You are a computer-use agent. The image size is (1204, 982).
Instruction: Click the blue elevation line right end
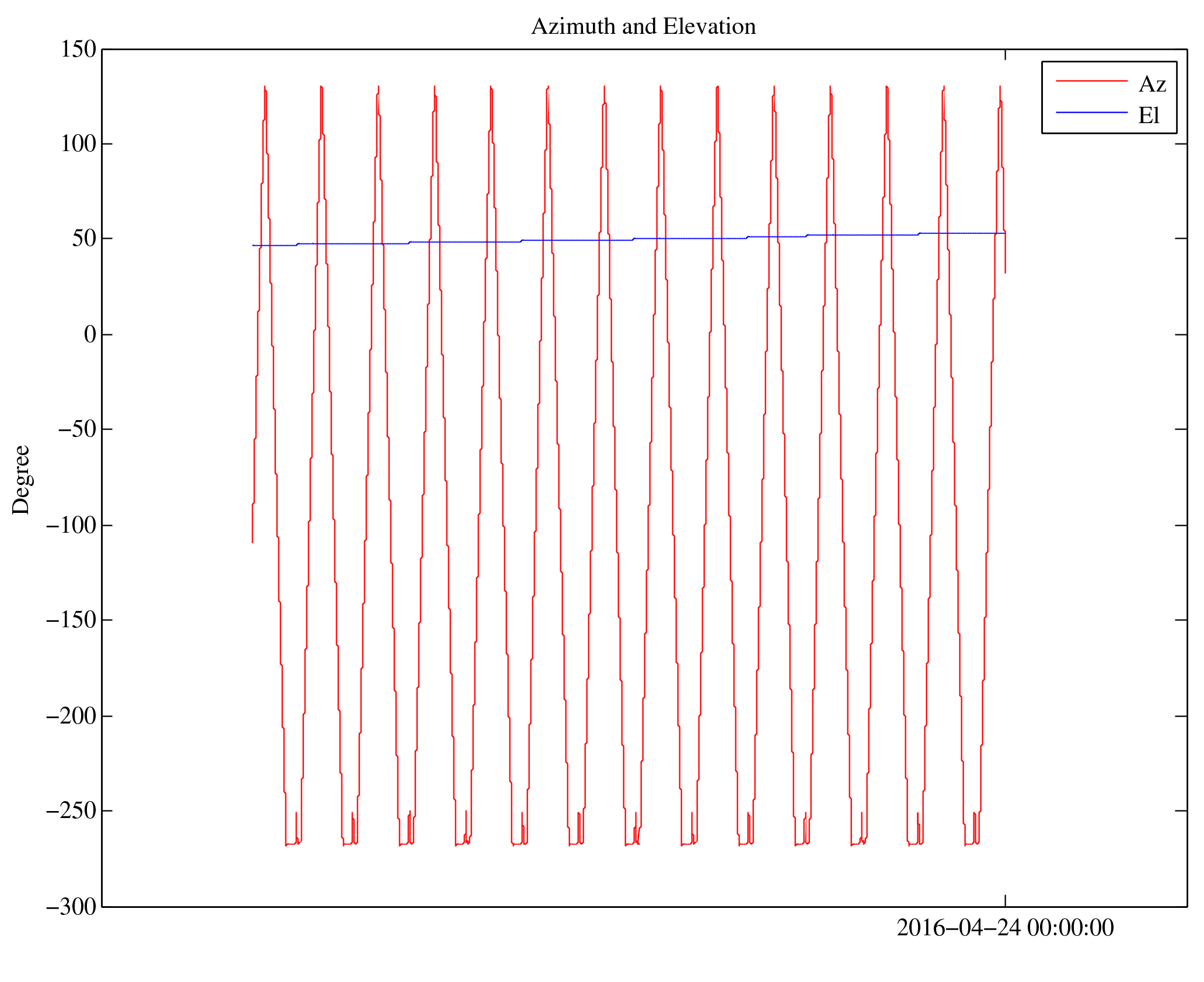[1003, 233]
